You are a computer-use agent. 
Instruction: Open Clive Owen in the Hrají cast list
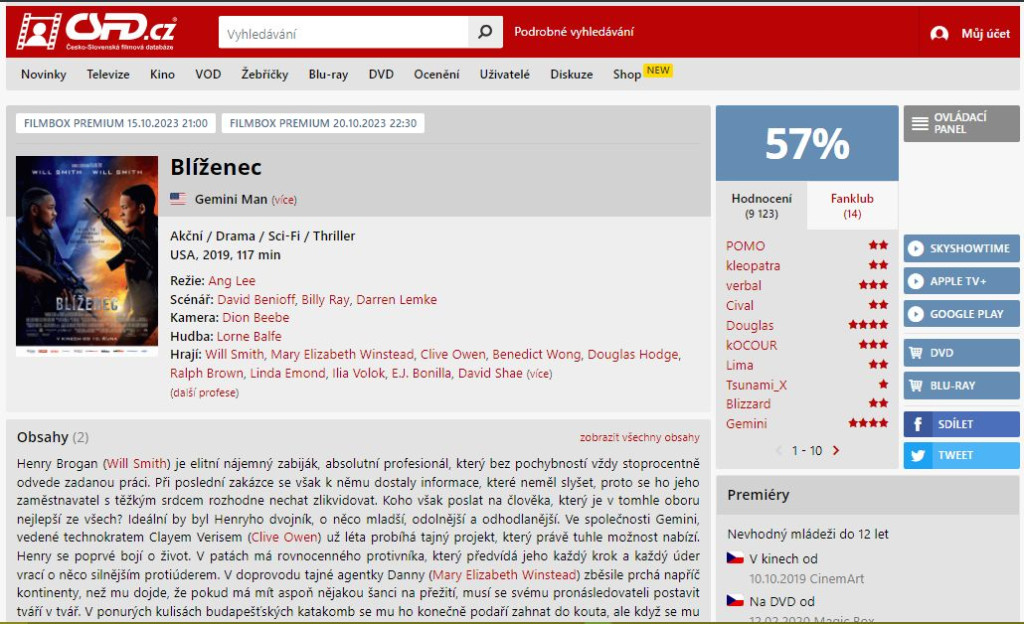tap(453, 354)
